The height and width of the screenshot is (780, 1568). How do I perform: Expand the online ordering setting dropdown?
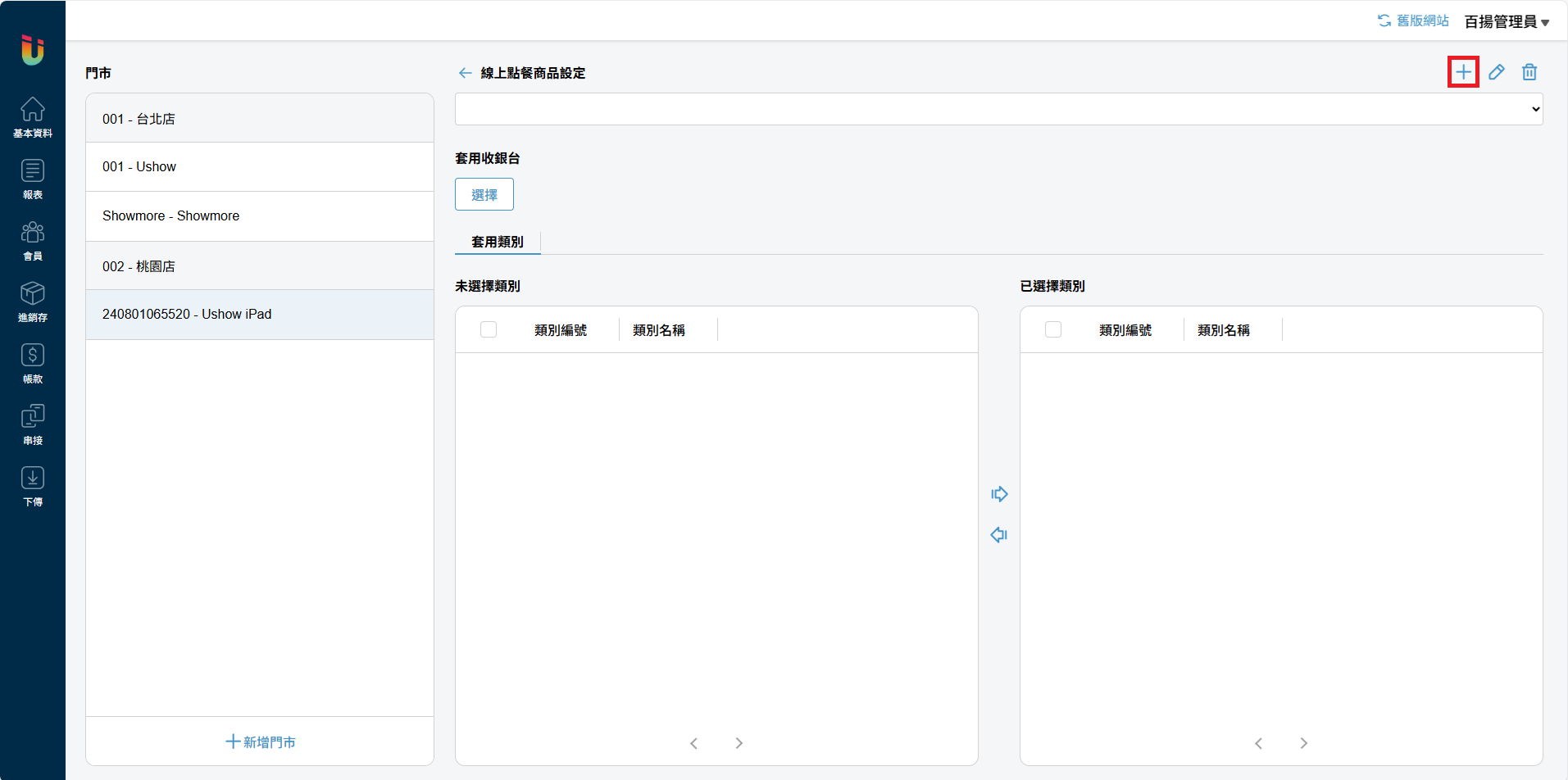click(998, 109)
